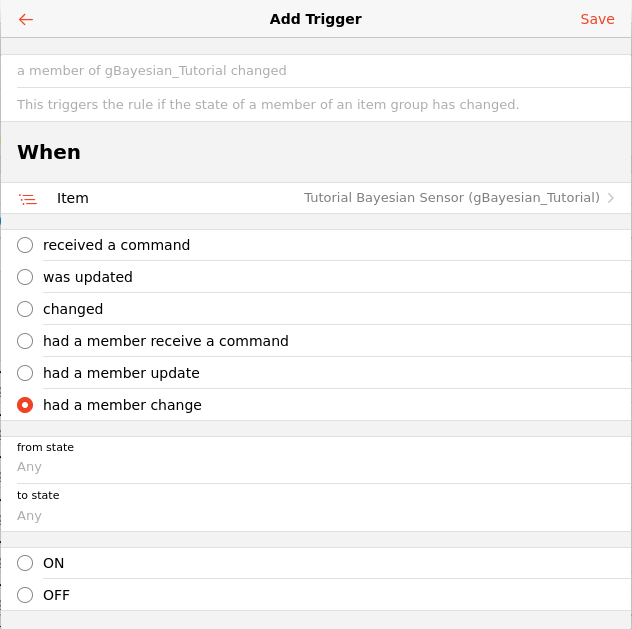Open Tutorial Bayesian Sensor item selection
Image resolution: width=632 pixels, height=629 pixels.
[x=451, y=198]
